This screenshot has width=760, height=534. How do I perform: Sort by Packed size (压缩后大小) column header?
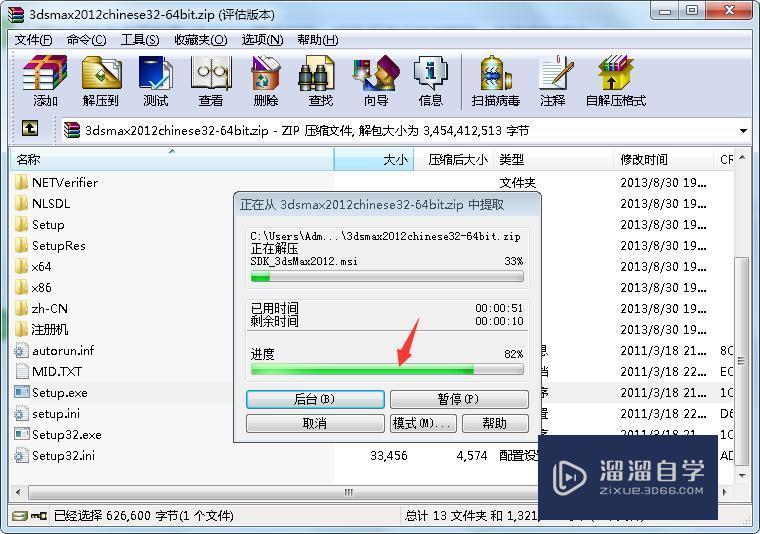pos(454,159)
